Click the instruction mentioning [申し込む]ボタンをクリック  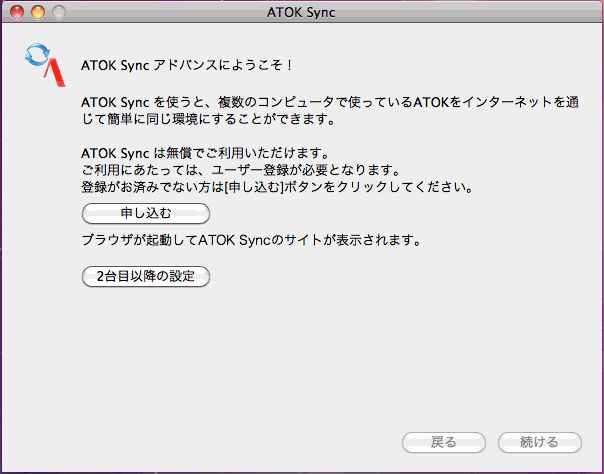[277, 187]
